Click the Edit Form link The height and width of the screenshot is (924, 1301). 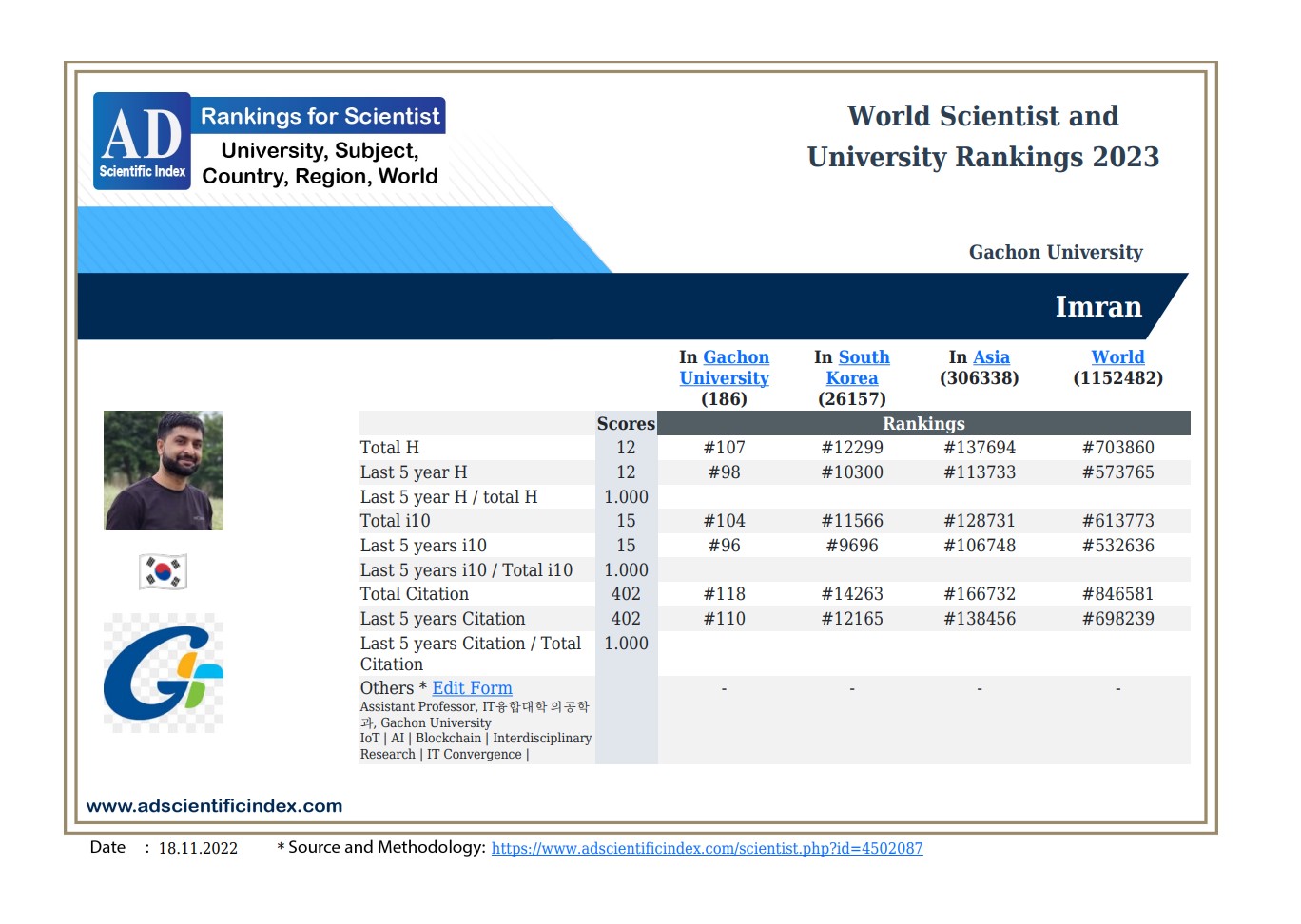(472, 688)
